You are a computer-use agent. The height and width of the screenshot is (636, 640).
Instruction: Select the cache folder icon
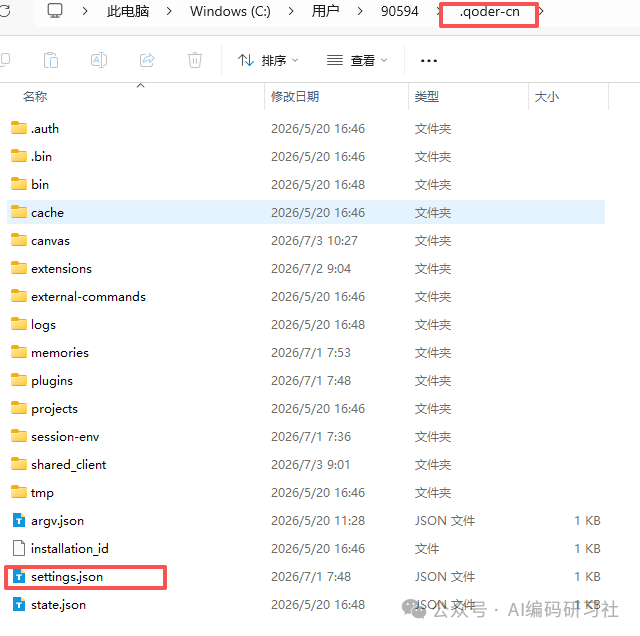click(x=19, y=212)
